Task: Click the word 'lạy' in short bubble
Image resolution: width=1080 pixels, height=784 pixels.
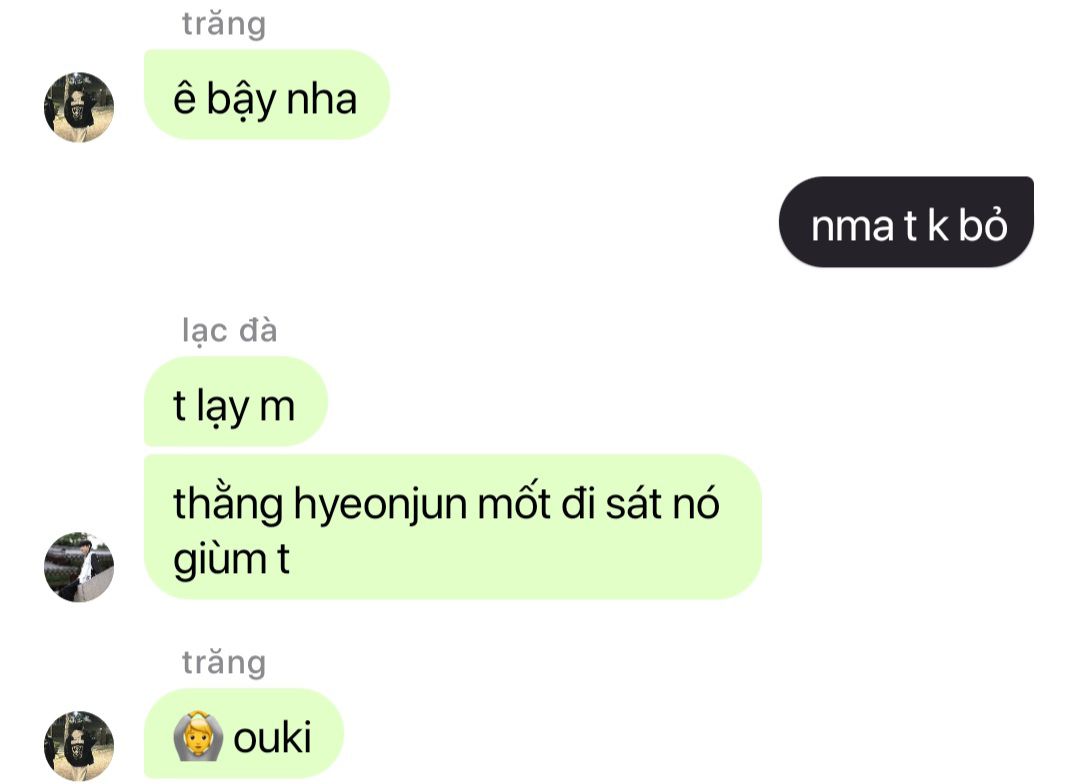Action: [x=222, y=408]
